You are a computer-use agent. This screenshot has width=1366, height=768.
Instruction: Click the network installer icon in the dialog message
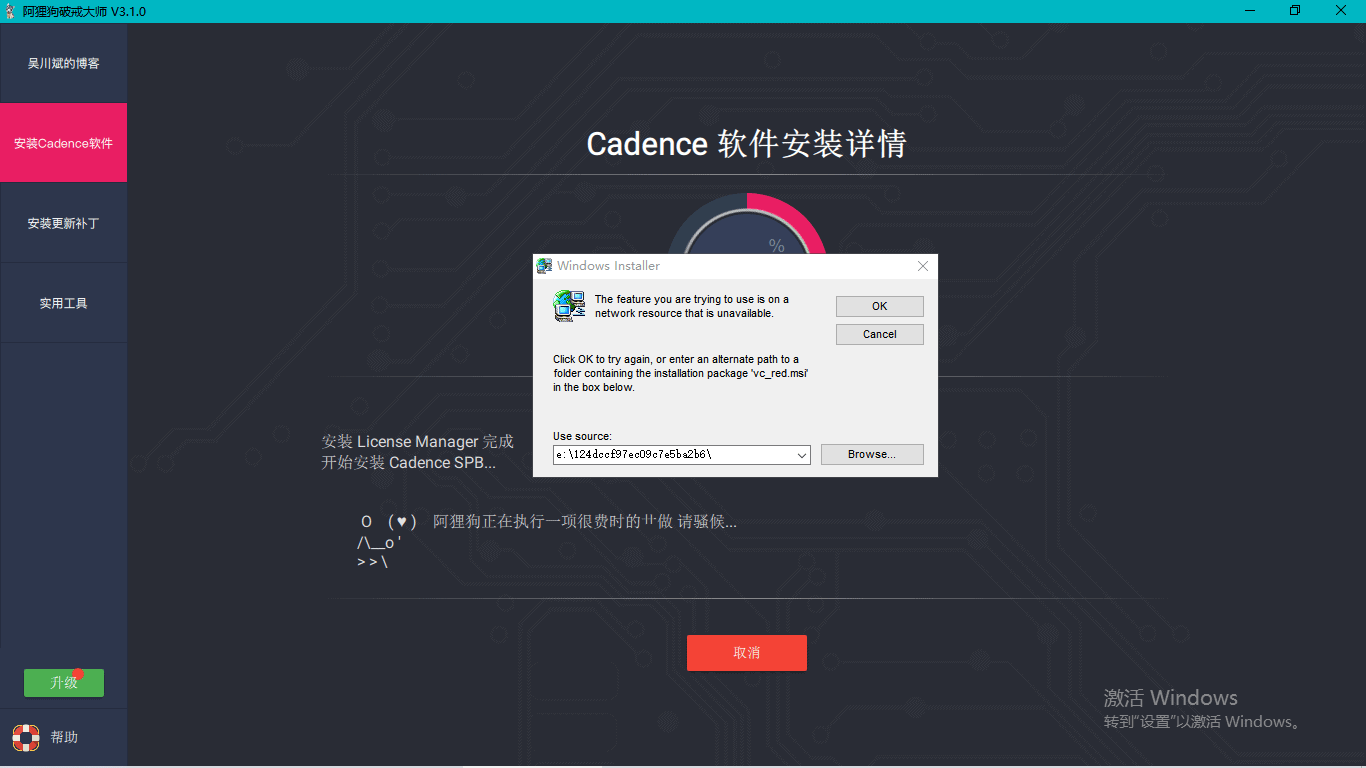click(570, 306)
